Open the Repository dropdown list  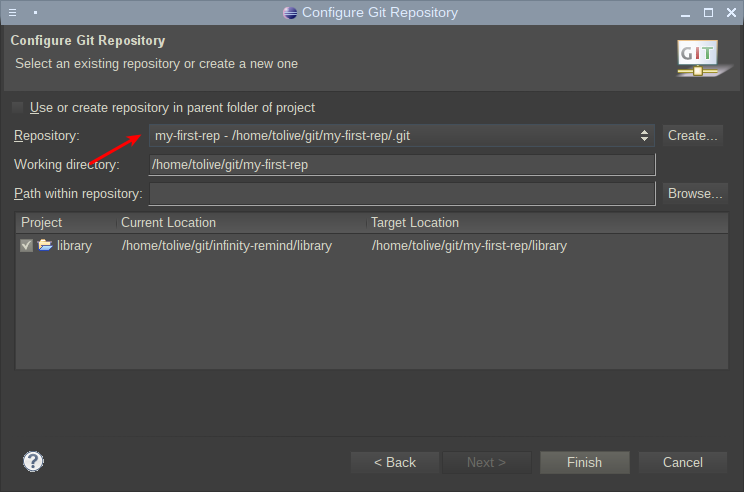pyautogui.click(x=401, y=136)
